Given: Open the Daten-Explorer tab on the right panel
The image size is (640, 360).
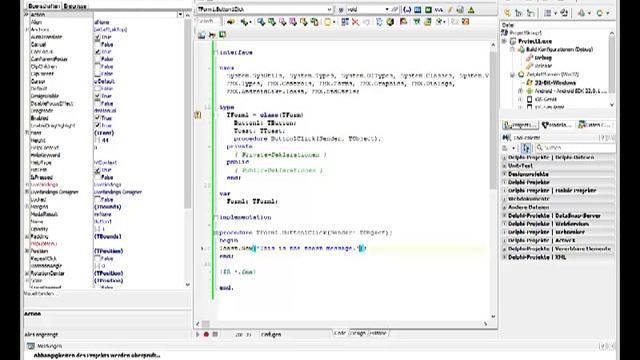Looking at the screenshot, I should 594,125.
